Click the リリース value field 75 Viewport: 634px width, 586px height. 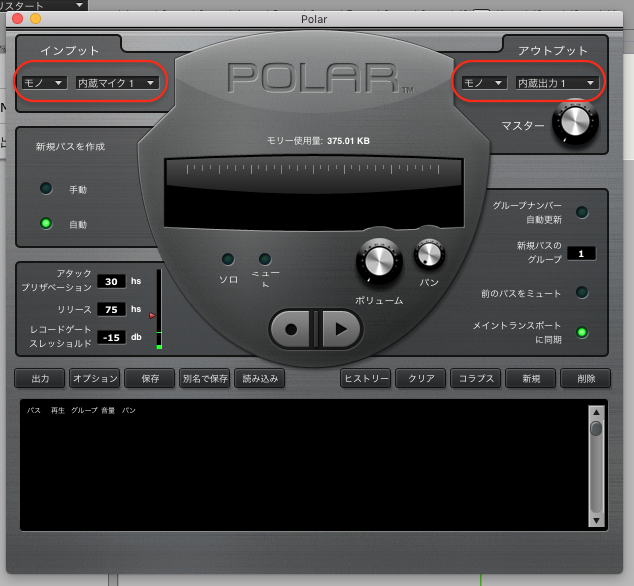coord(111,309)
